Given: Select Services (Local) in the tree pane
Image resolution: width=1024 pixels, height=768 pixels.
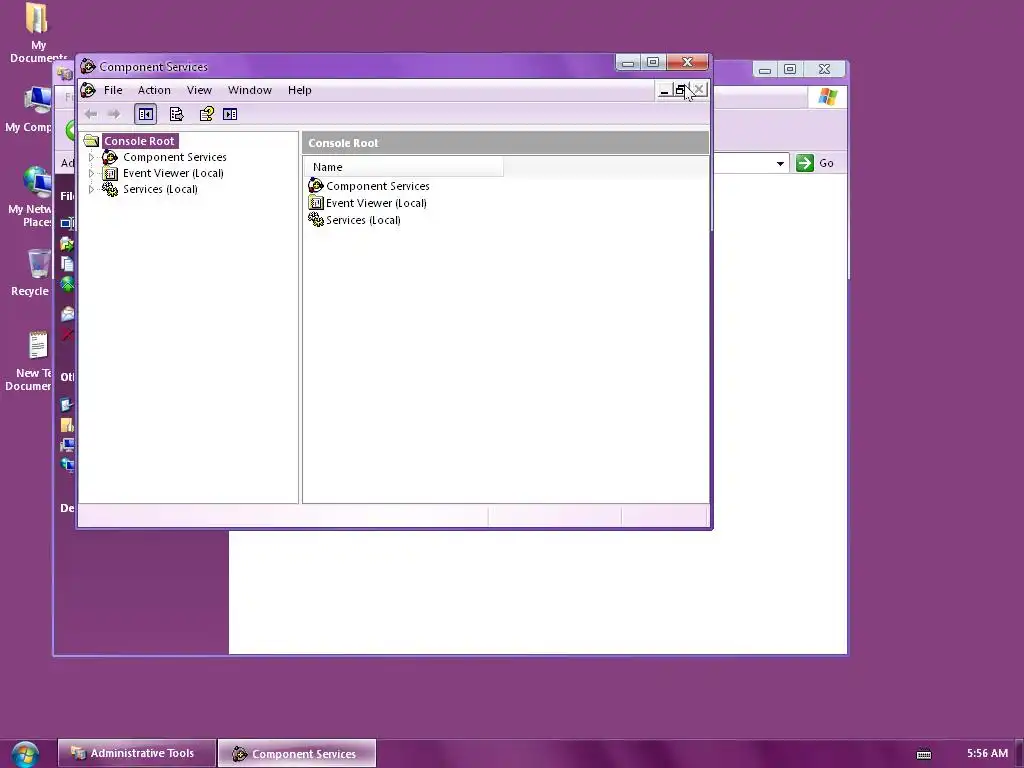Looking at the screenshot, I should coord(160,189).
